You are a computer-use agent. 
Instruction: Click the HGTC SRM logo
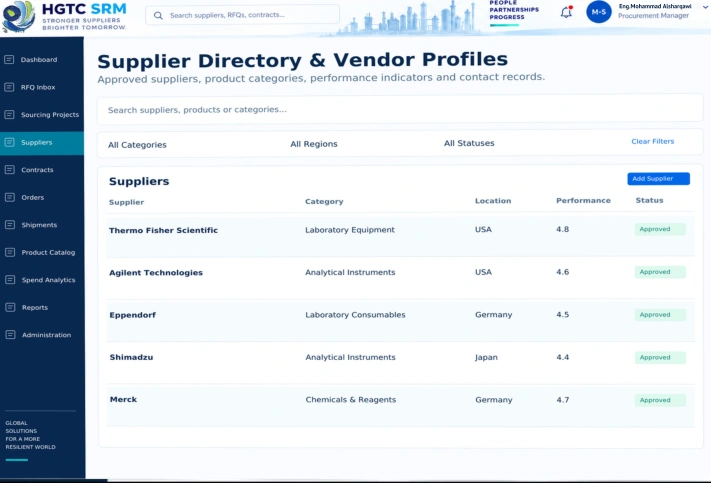64,17
